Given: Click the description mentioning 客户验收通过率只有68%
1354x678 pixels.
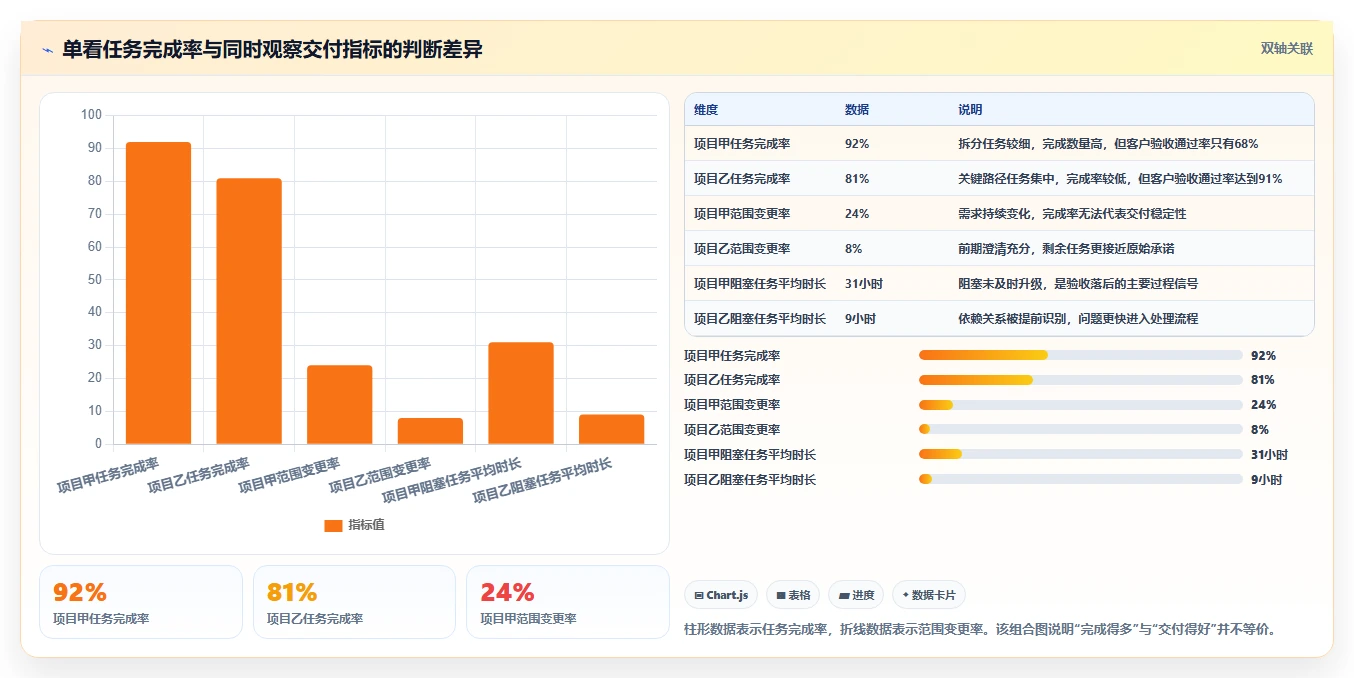Looking at the screenshot, I should click(1108, 144).
